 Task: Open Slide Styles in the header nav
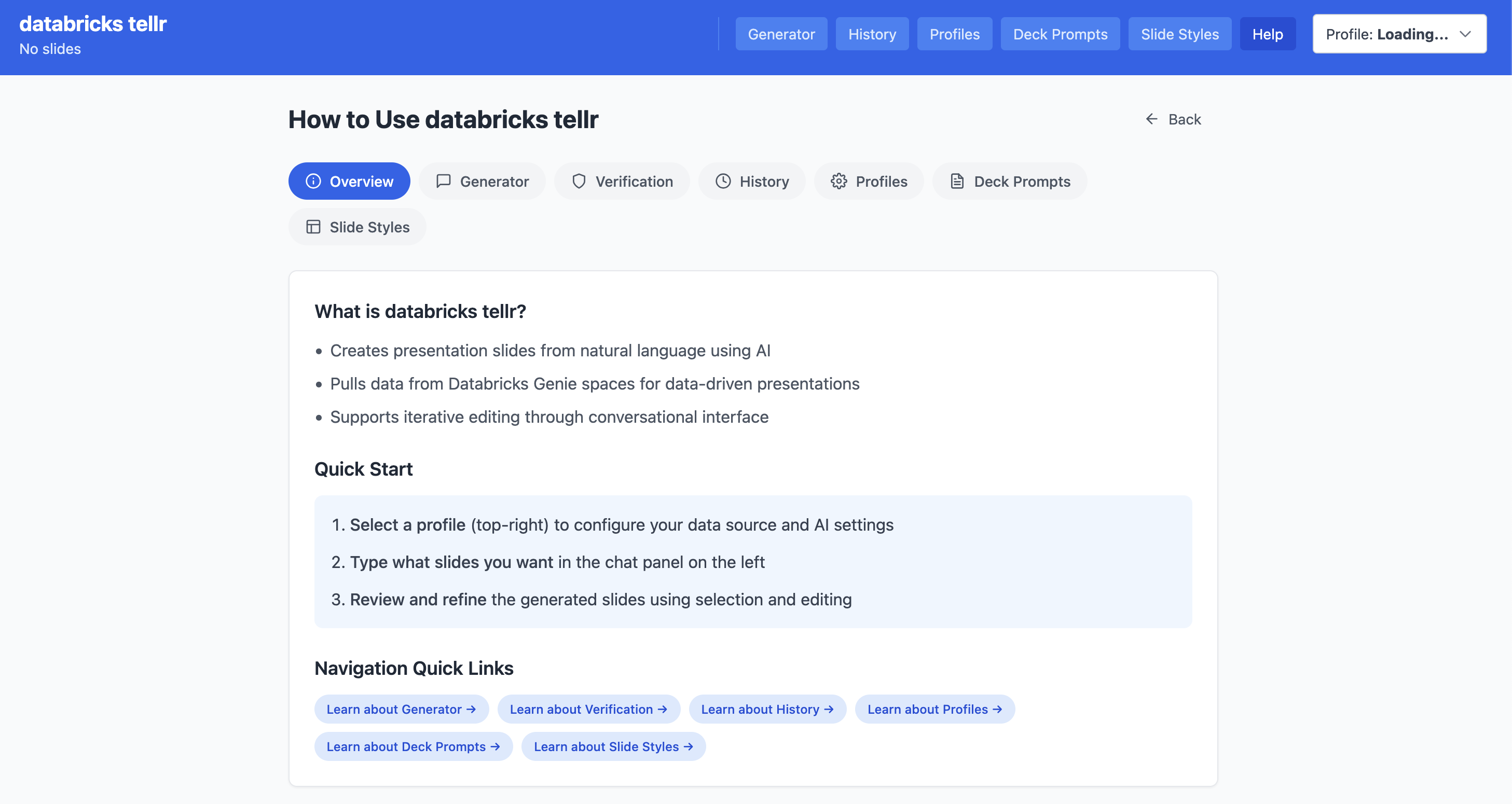pyautogui.click(x=1179, y=34)
